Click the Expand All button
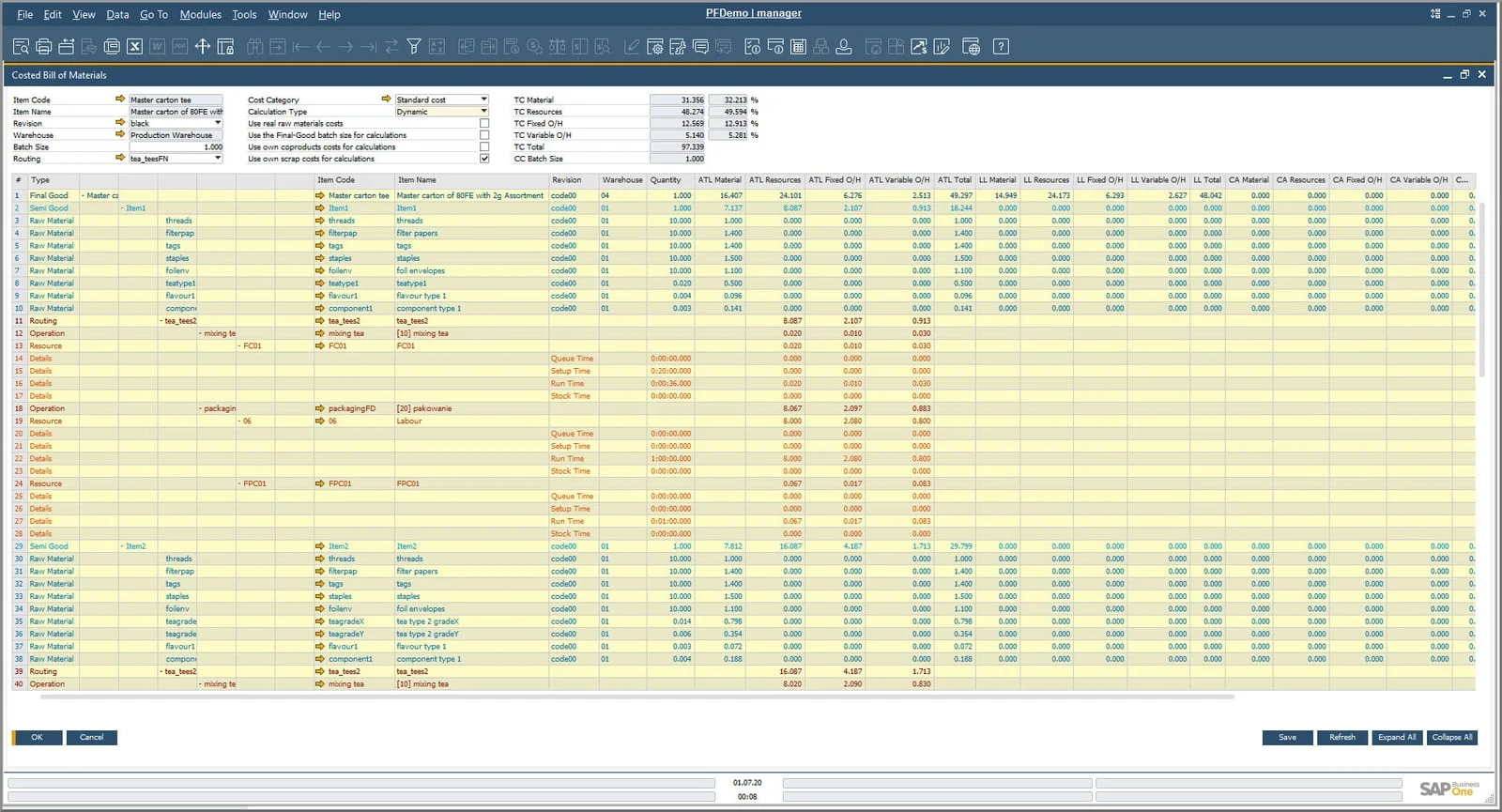The width and height of the screenshot is (1502, 812). pyautogui.click(x=1397, y=738)
